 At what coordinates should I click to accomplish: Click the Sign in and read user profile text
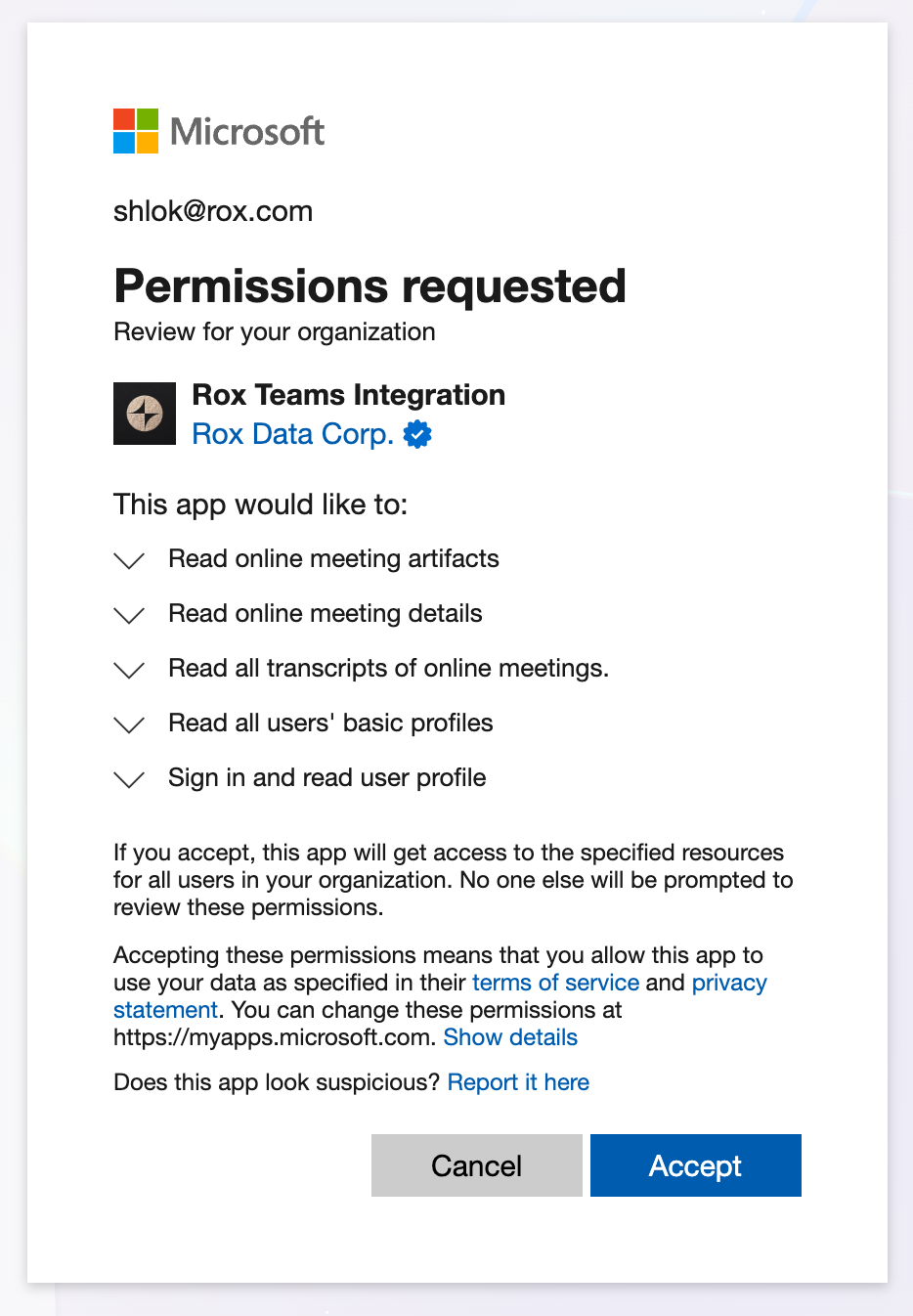[326, 777]
